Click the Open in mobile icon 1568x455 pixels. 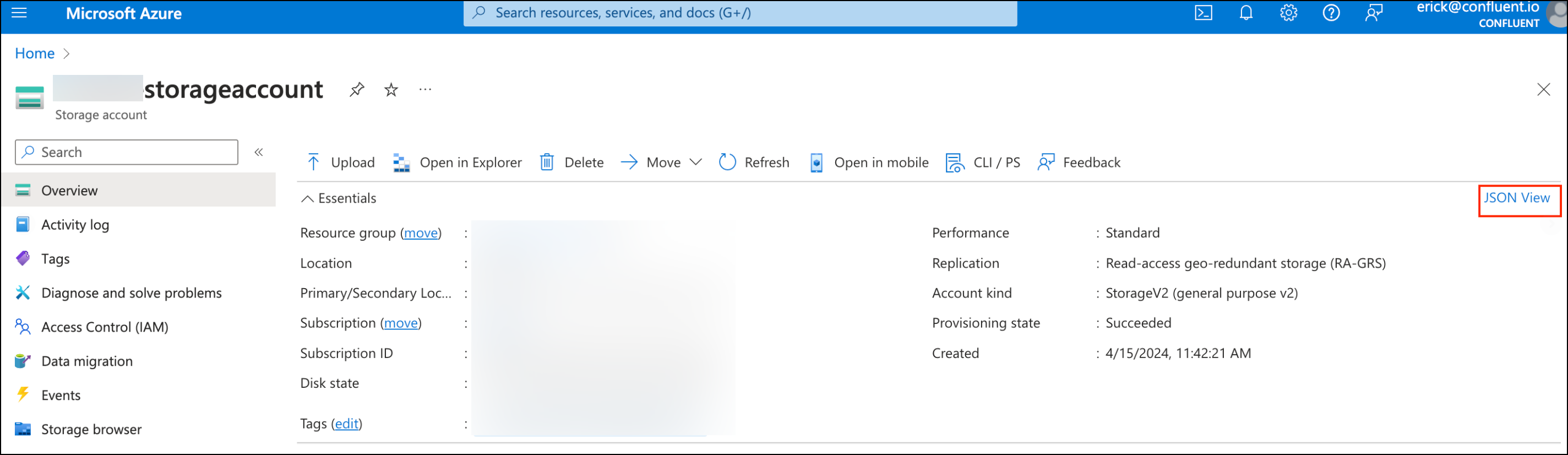coord(817,162)
